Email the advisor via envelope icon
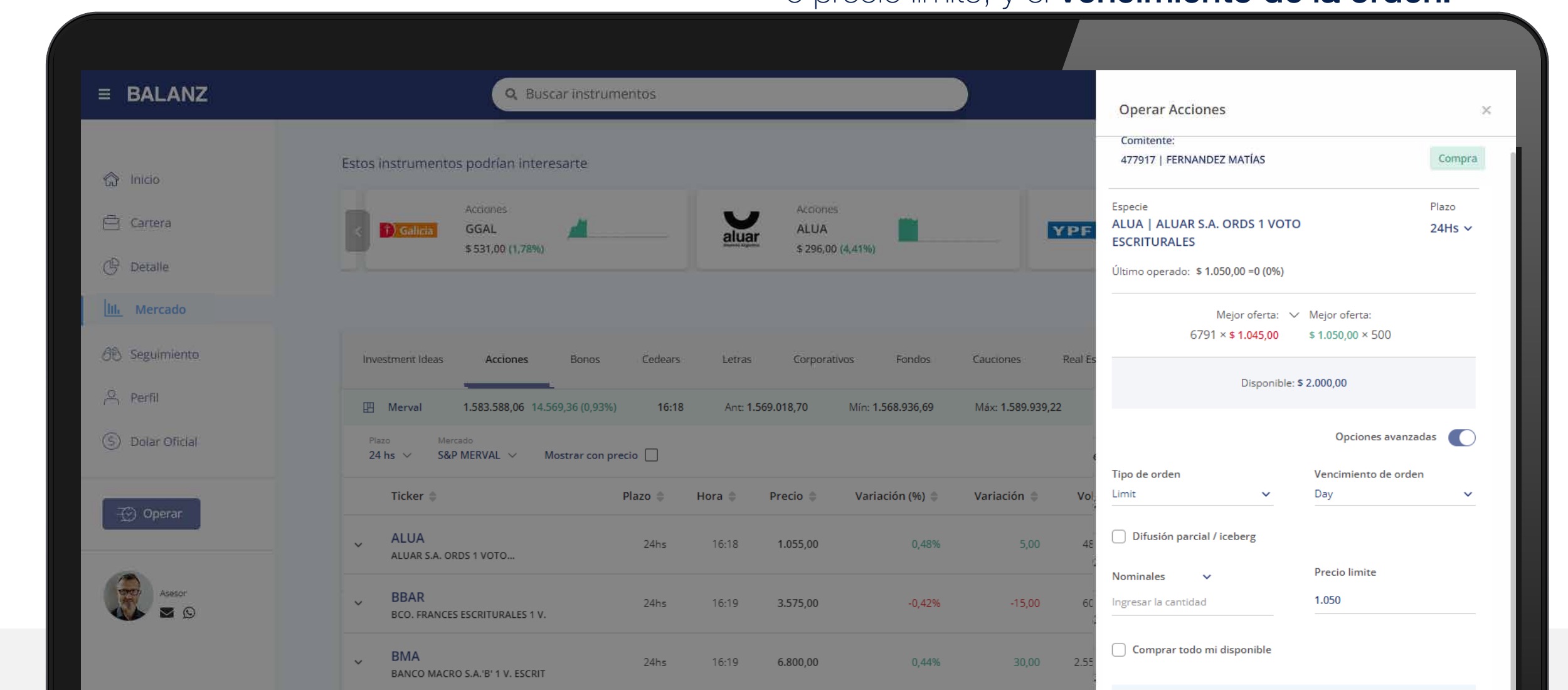 167,613
